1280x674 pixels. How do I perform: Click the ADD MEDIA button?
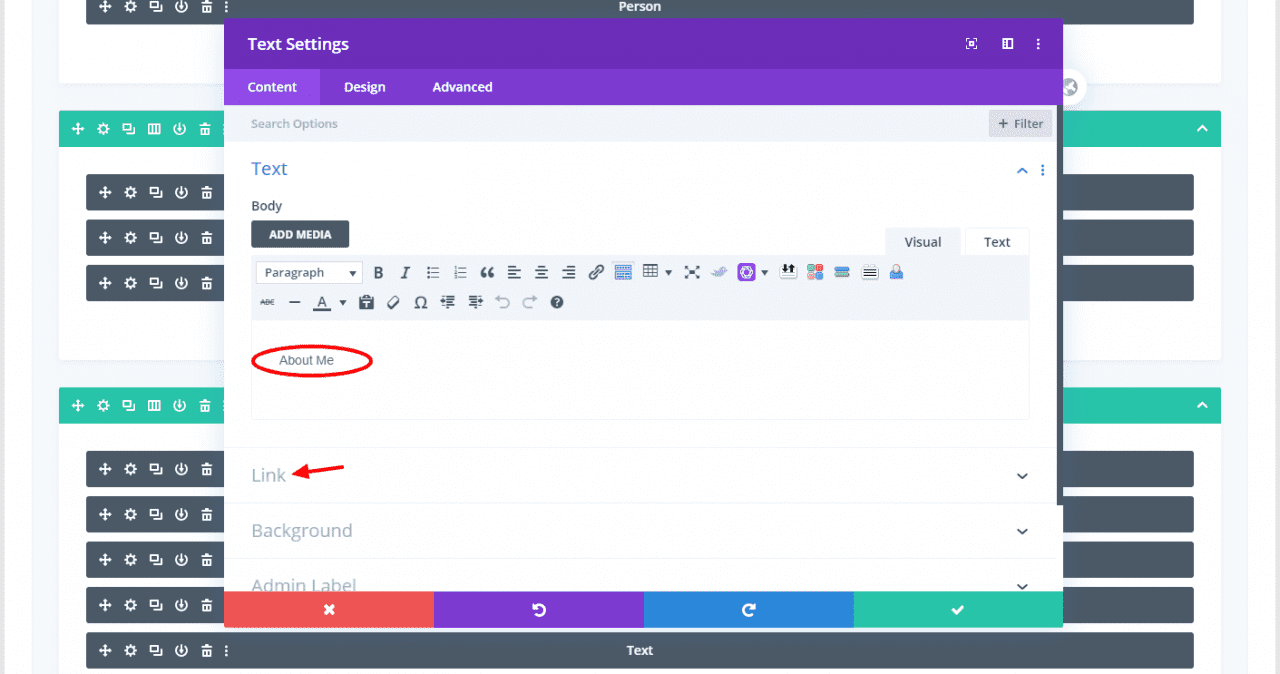coord(300,233)
